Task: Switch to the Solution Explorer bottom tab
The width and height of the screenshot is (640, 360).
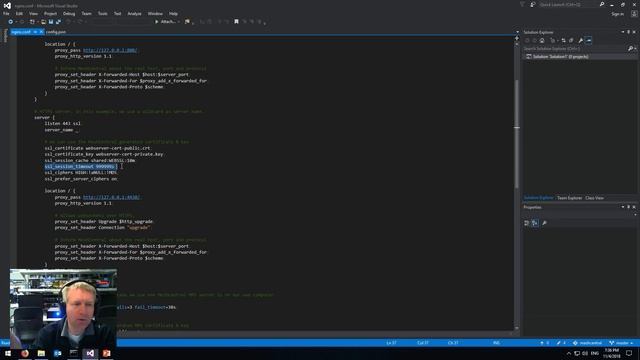Action: point(539,198)
